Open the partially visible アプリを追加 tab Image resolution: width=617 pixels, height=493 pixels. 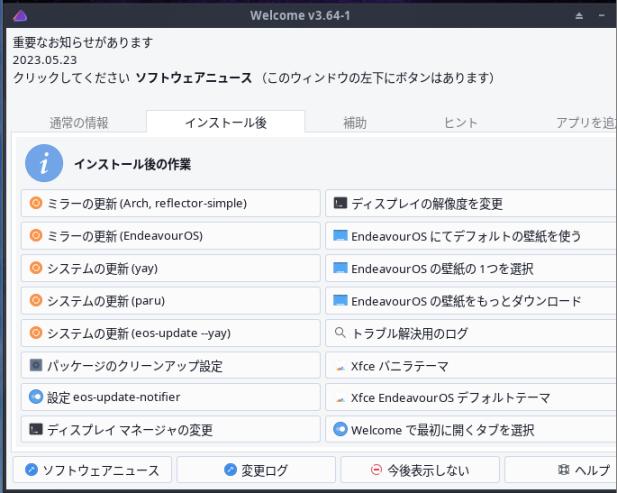pyautogui.click(x=586, y=123)
